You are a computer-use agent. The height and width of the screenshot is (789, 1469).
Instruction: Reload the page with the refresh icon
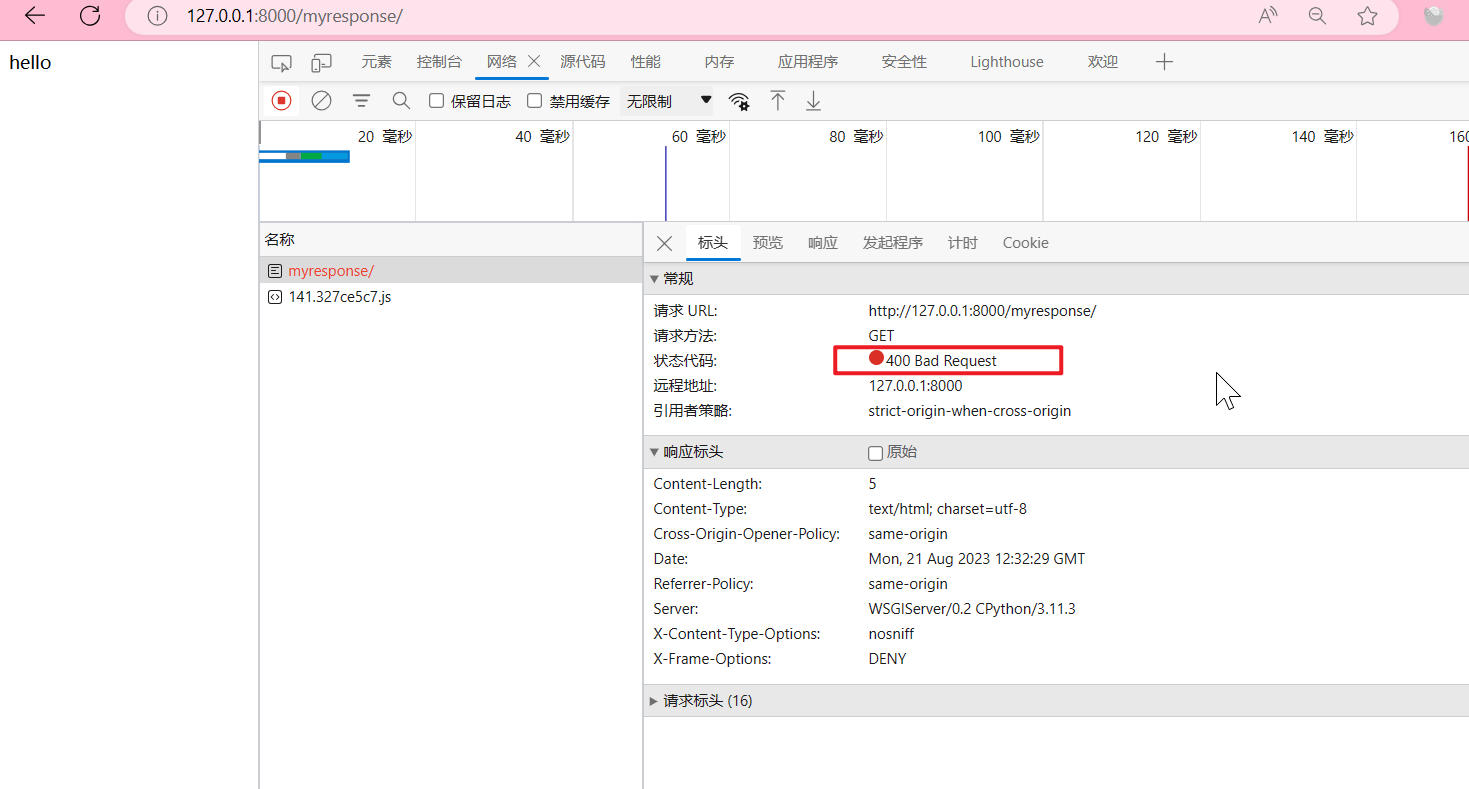point(90,15)
